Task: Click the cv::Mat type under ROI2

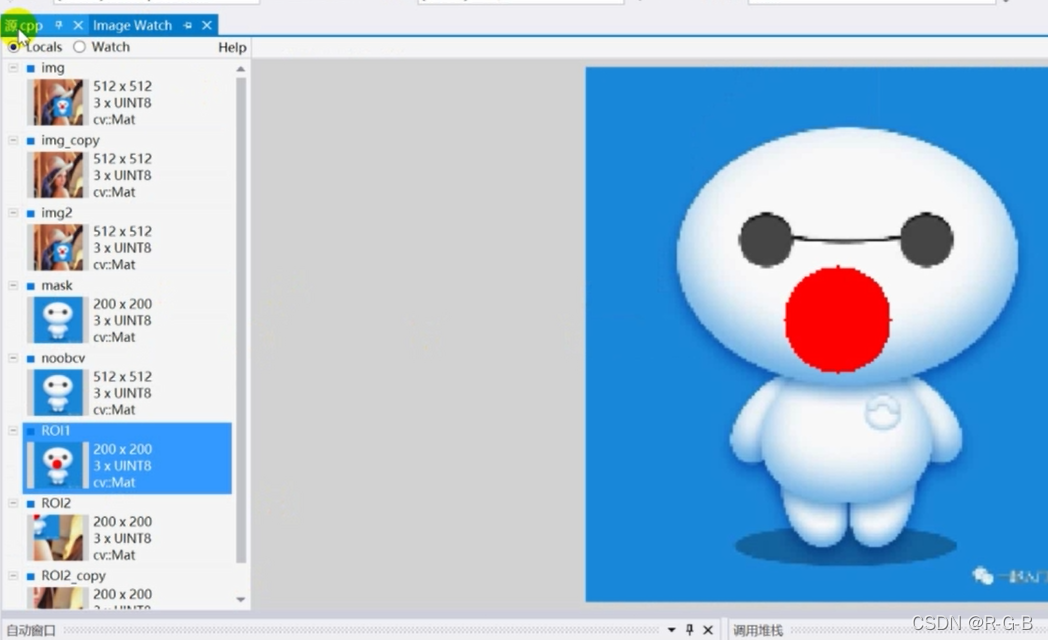Action: [114, 555]
